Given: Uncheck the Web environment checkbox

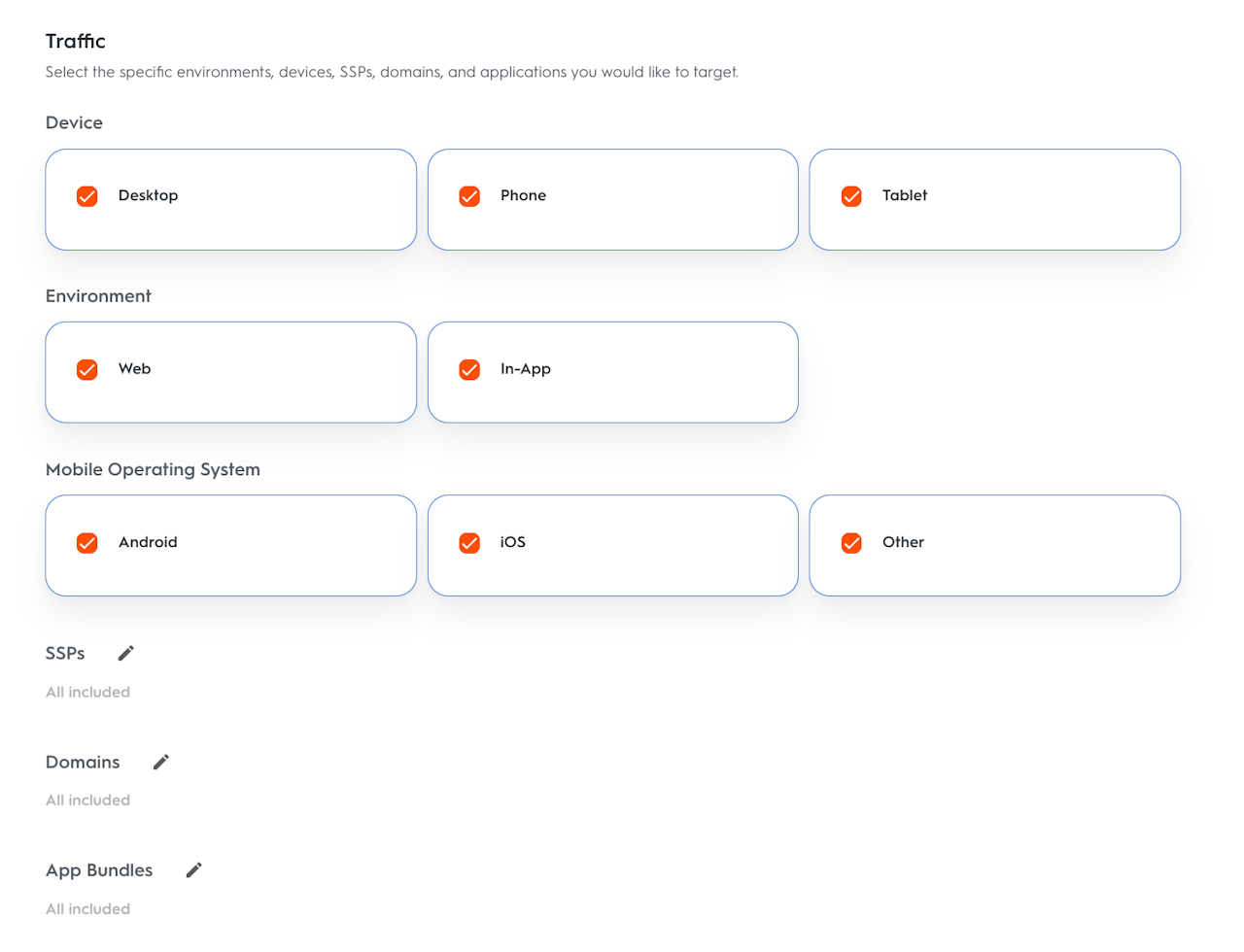Looking at the screenshot, I should tap(87, 370).
